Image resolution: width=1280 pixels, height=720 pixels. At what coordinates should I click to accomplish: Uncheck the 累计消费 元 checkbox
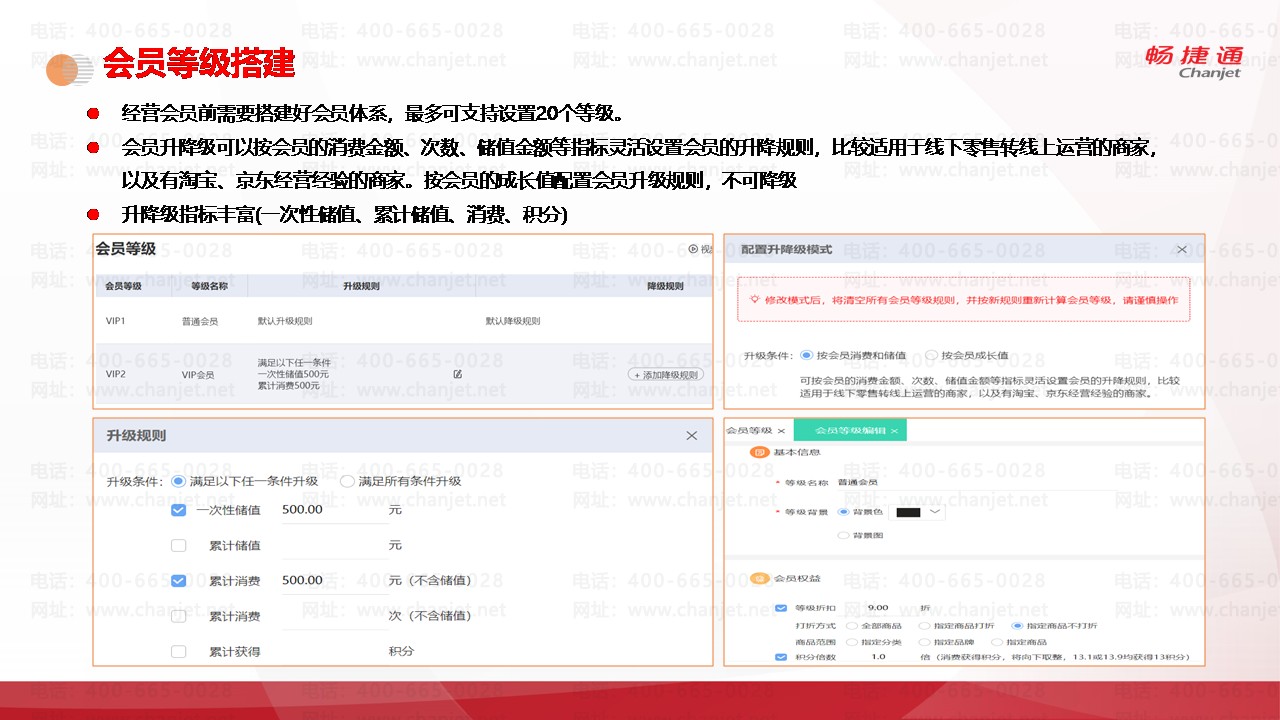pyautogui.click(x=178, y=580)
